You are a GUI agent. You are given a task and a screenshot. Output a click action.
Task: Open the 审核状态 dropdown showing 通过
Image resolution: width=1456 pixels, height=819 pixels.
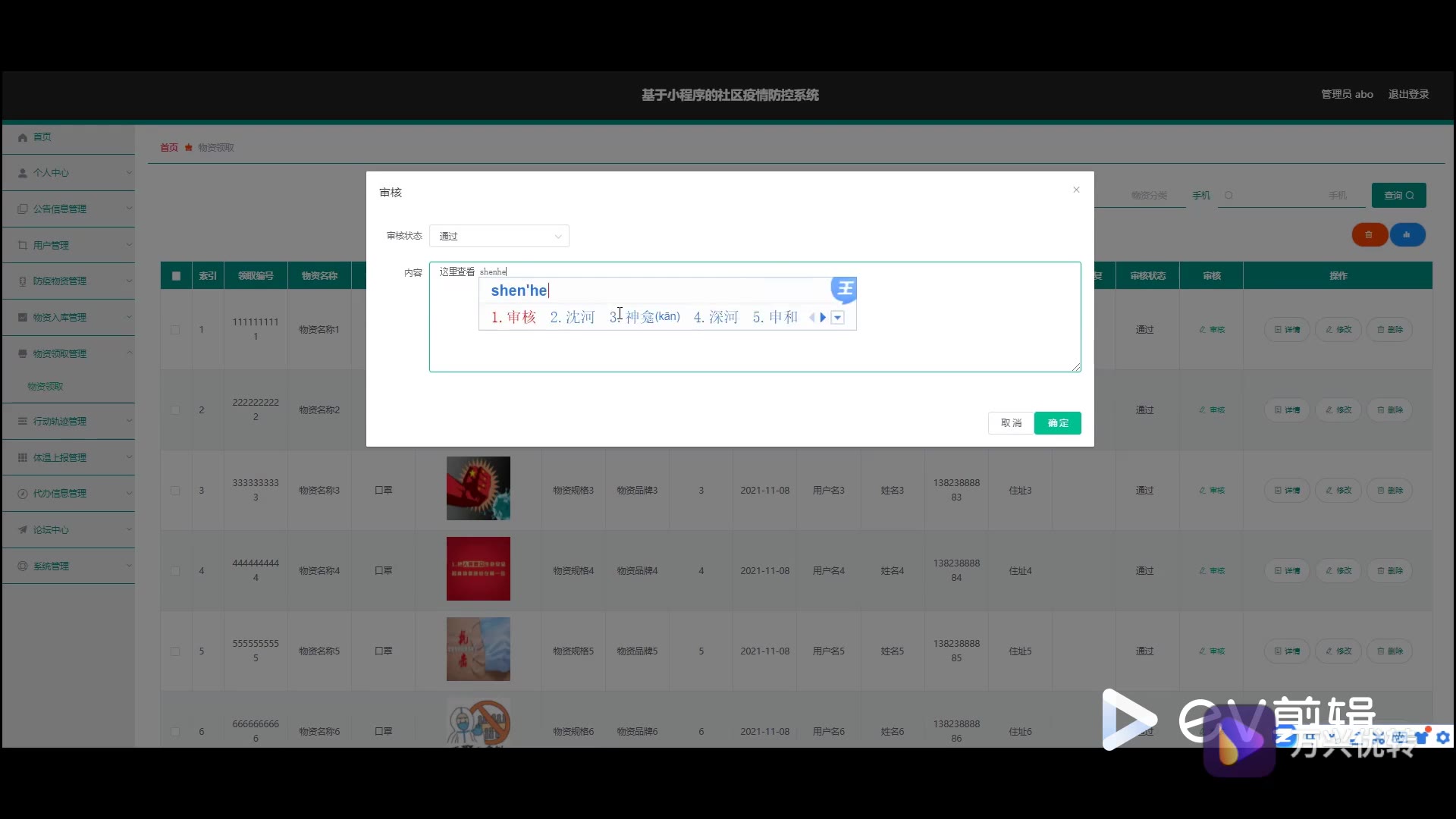point(499,237)
